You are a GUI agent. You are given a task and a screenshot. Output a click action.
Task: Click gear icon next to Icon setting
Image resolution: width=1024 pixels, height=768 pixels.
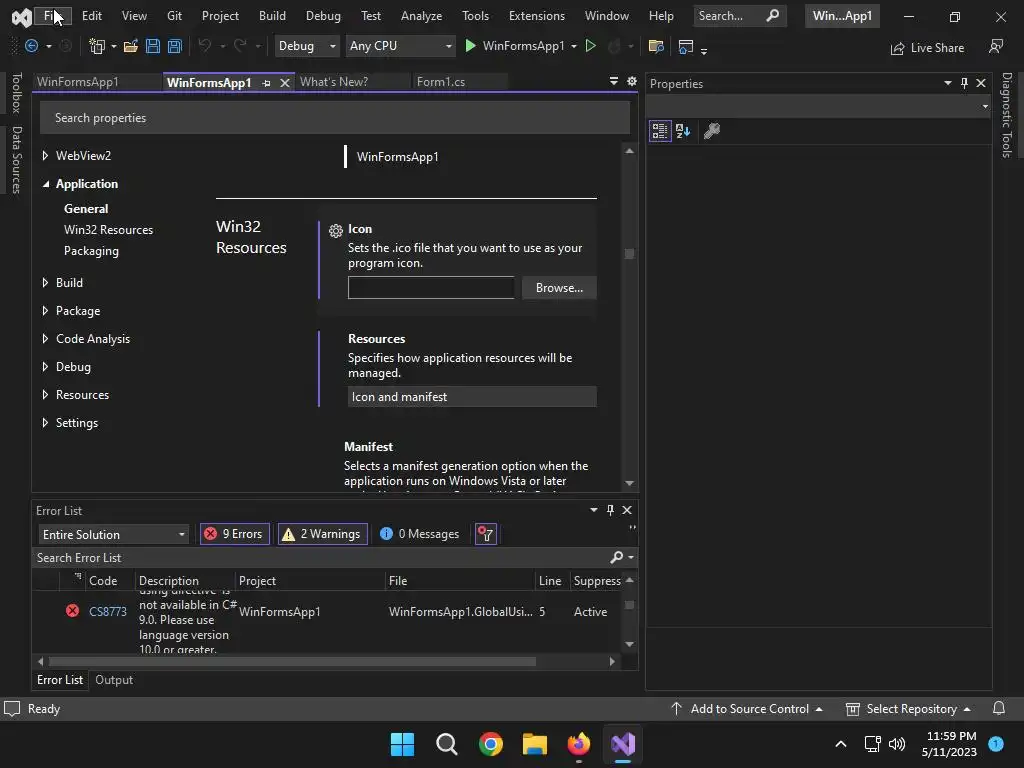[x=336, y=231]
